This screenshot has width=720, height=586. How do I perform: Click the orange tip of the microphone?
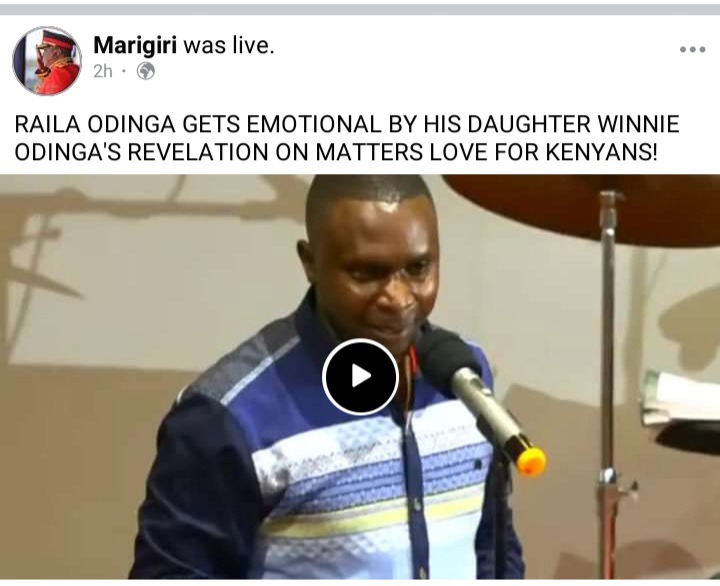[x=531, y=461]
